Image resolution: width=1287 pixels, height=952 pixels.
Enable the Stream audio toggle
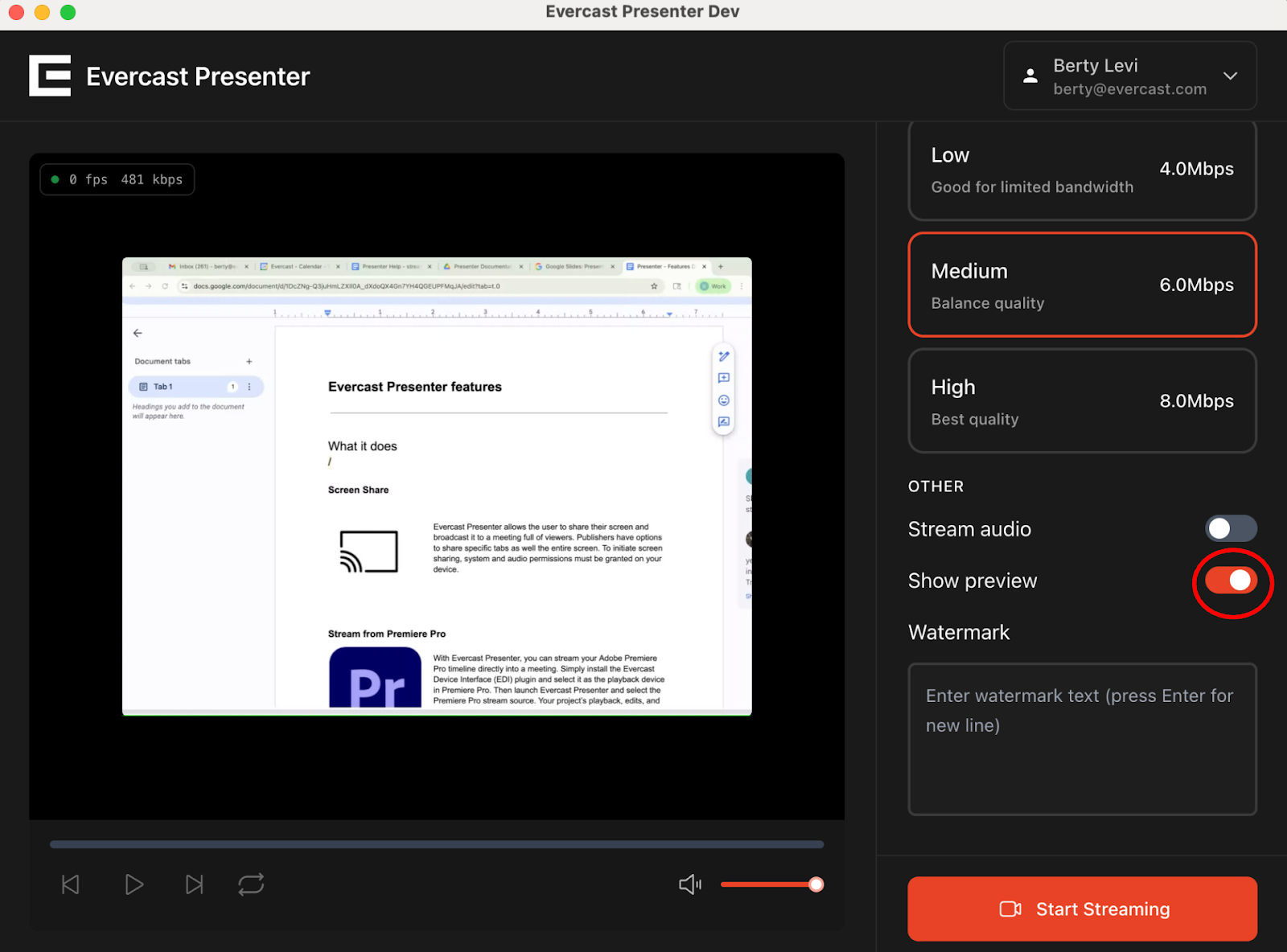[1231, 528]
